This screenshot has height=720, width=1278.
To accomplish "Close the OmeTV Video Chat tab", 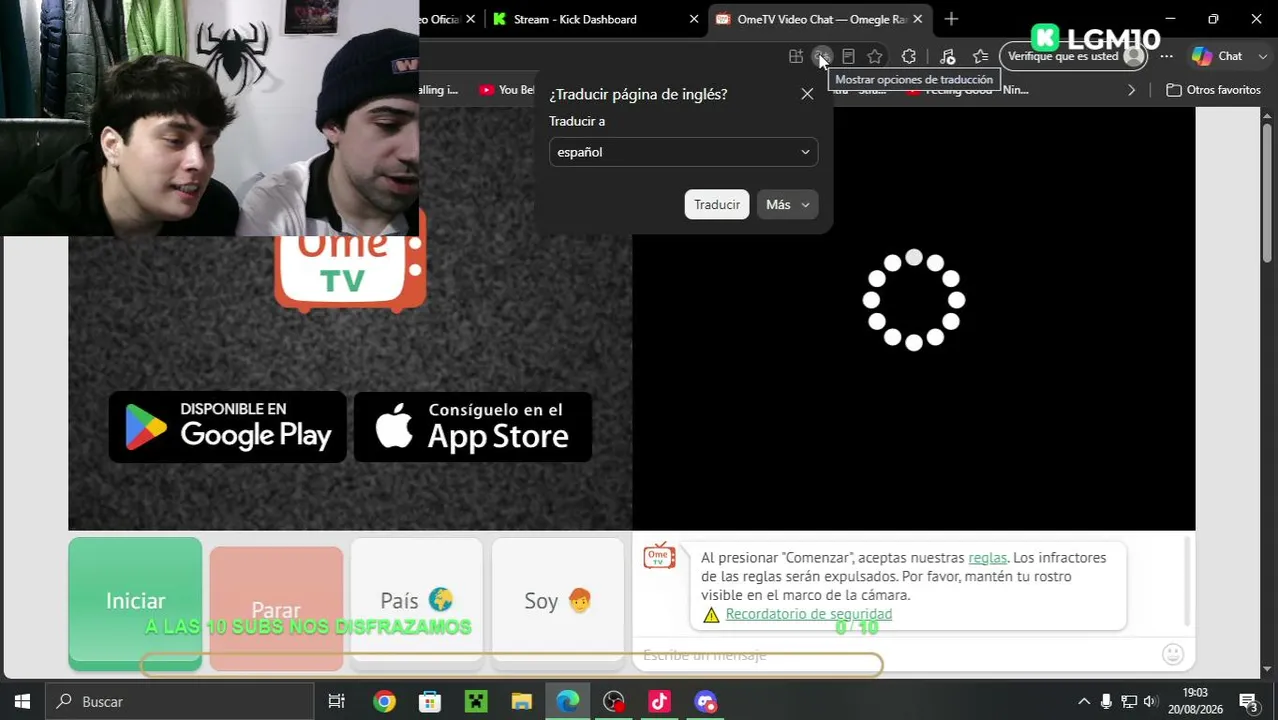I will tap(917, 19).
